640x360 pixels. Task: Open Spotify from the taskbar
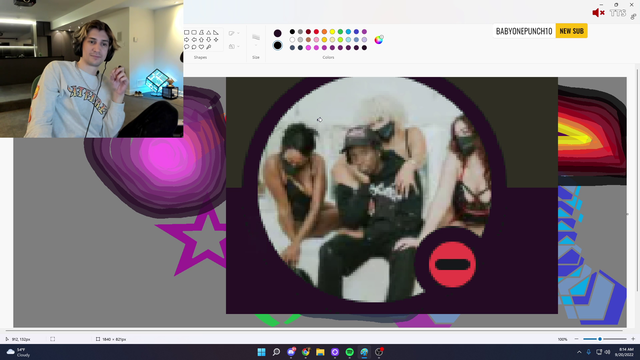pos(350,352)
